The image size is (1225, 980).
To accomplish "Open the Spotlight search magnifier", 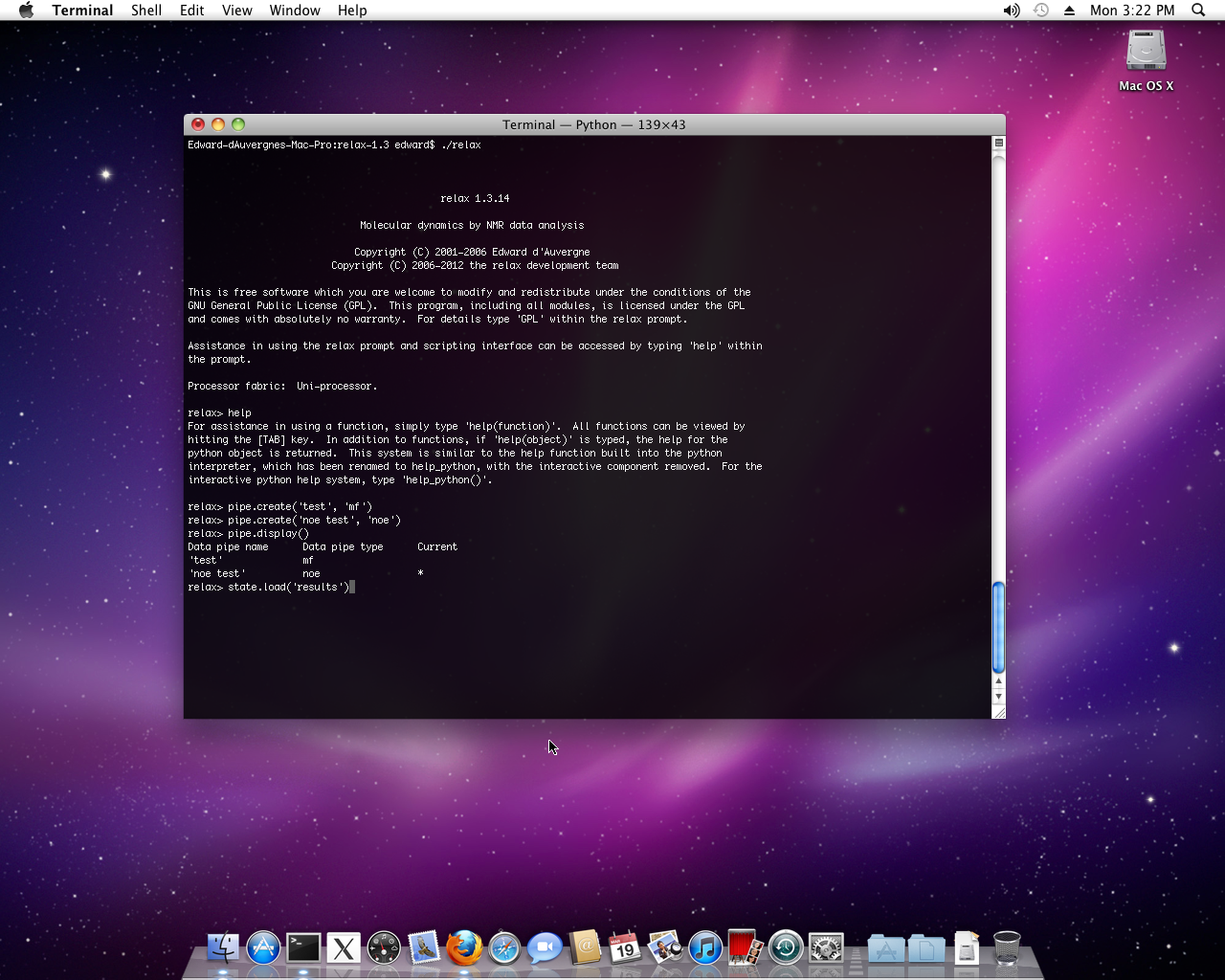I will coord(1198,11).
